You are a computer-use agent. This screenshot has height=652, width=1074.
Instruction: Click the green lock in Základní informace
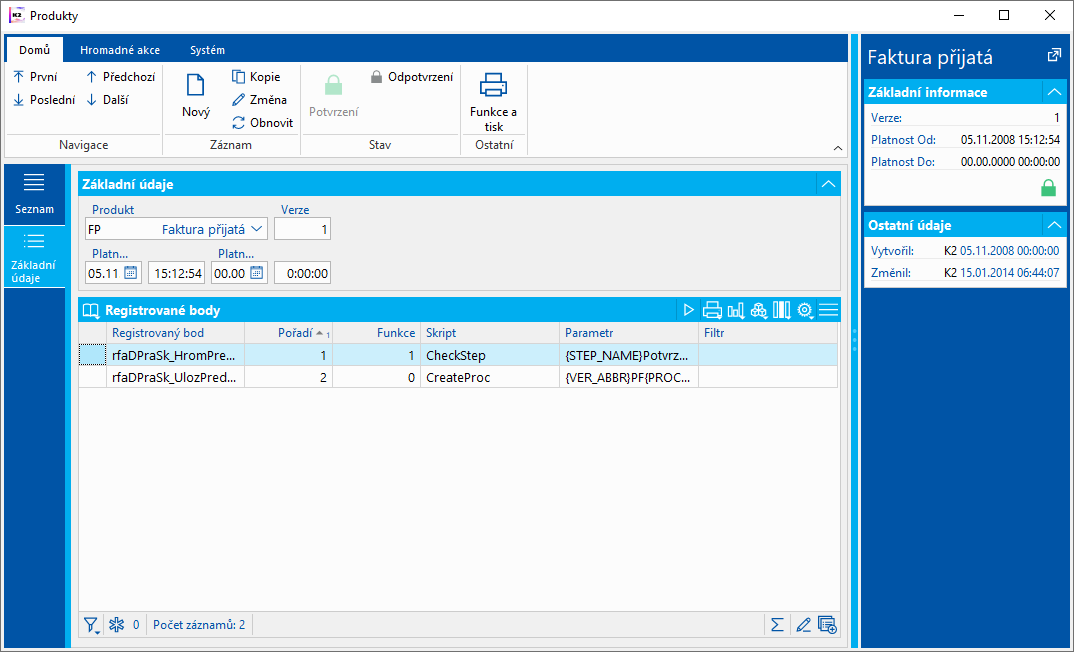[x=1048, y=188]
